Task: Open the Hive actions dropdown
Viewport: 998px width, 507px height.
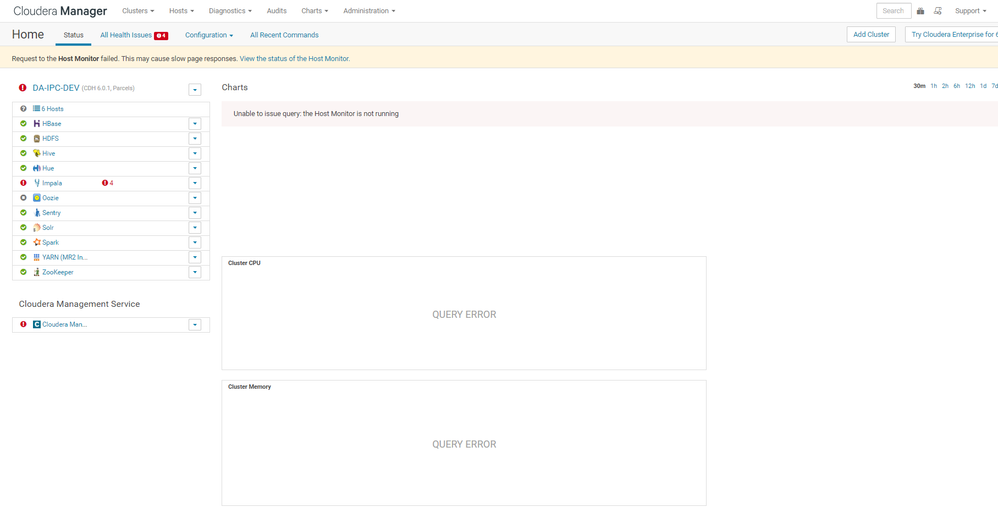Action: (195, 153)
